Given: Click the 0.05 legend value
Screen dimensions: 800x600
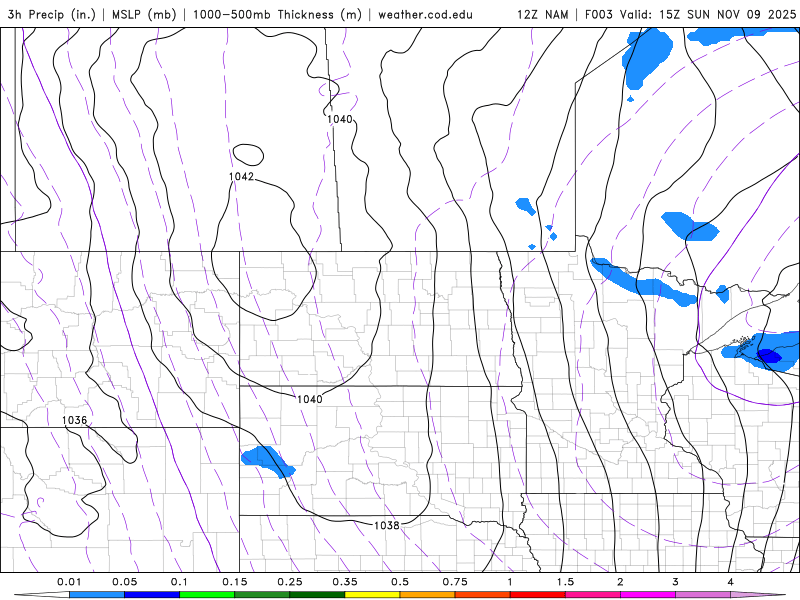Looking at the screenshot, I should (x=124, y=582).
